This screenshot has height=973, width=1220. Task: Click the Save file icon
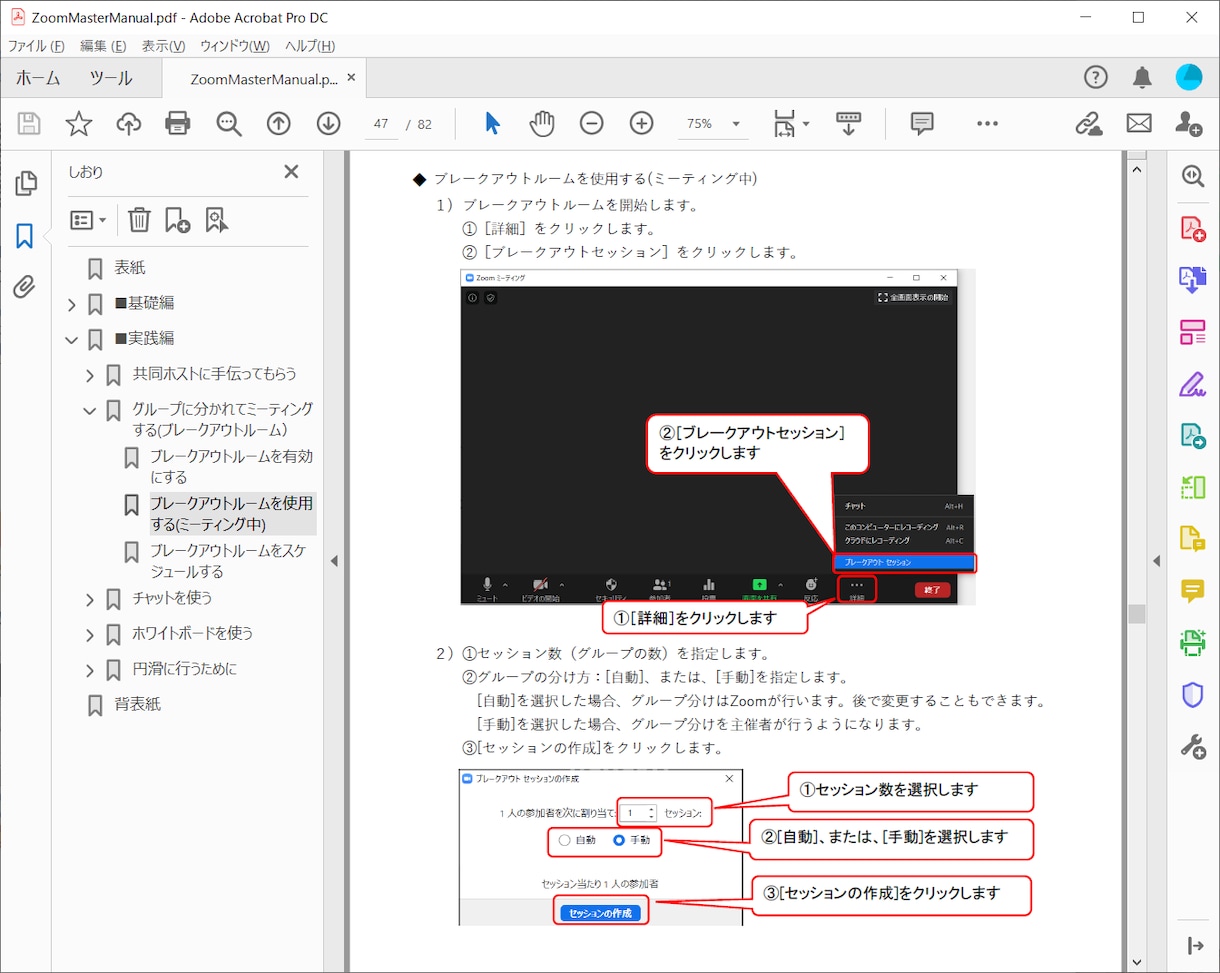(29, 123)
